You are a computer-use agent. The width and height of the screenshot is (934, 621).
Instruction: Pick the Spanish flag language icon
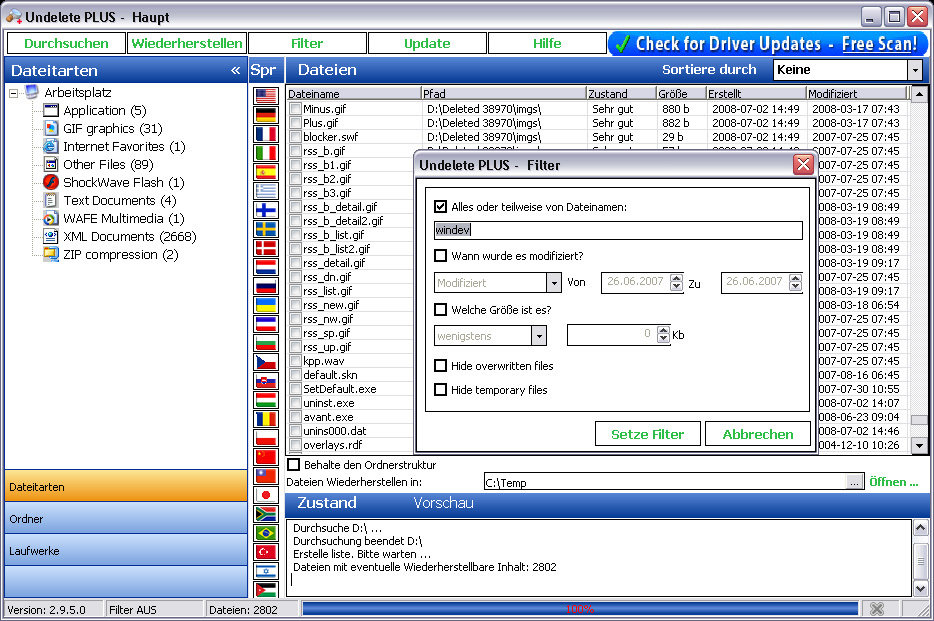266,172
